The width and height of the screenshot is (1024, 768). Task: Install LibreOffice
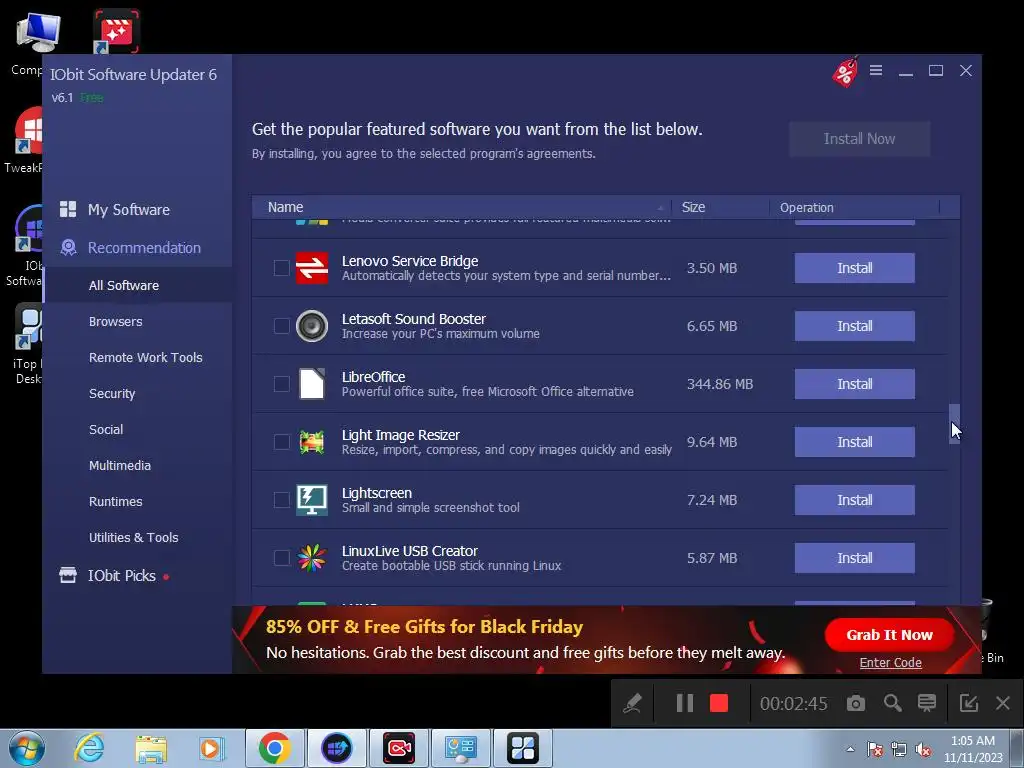click(x=854, y=384)
